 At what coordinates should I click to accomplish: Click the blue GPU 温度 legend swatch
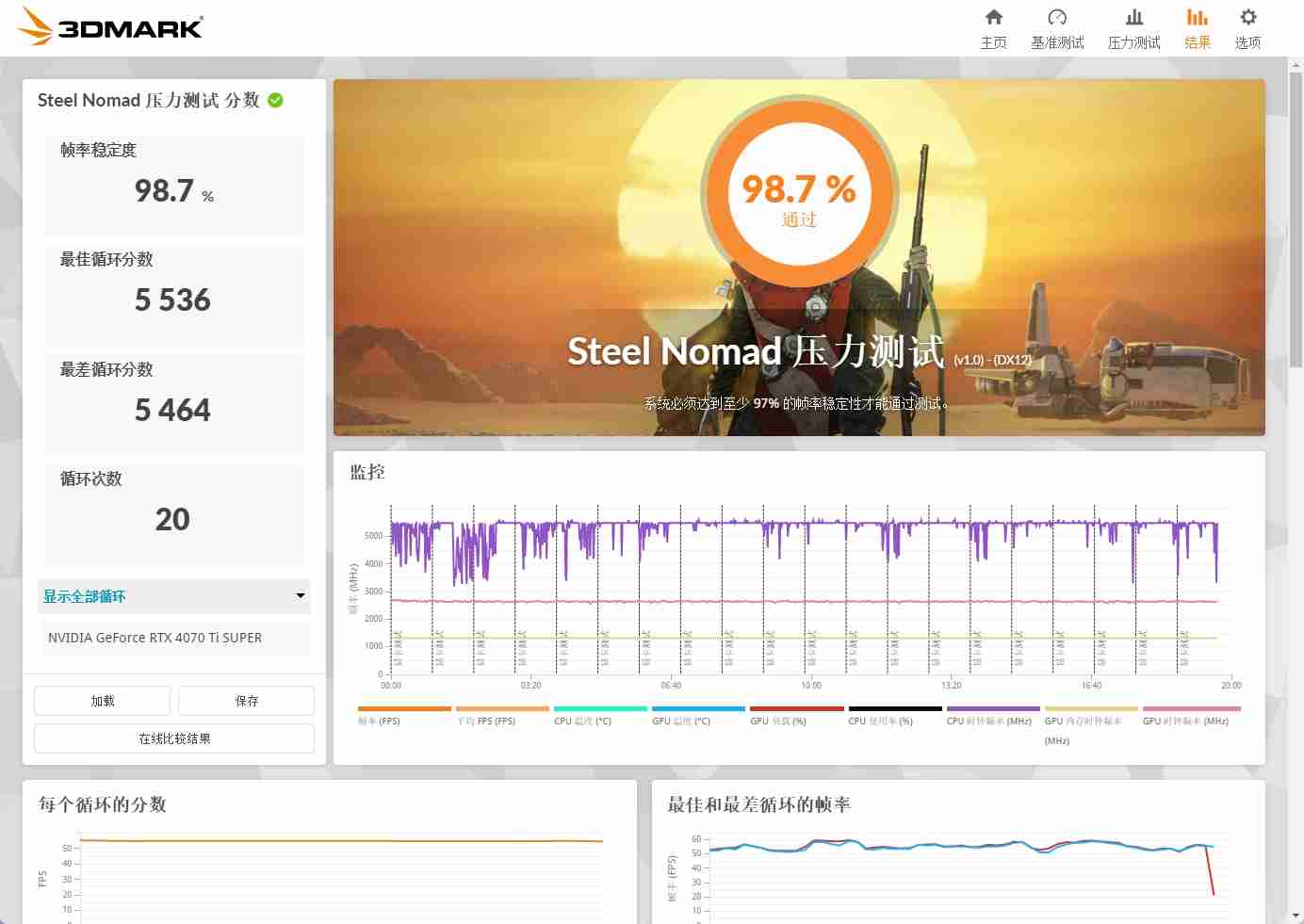(698, 708)
